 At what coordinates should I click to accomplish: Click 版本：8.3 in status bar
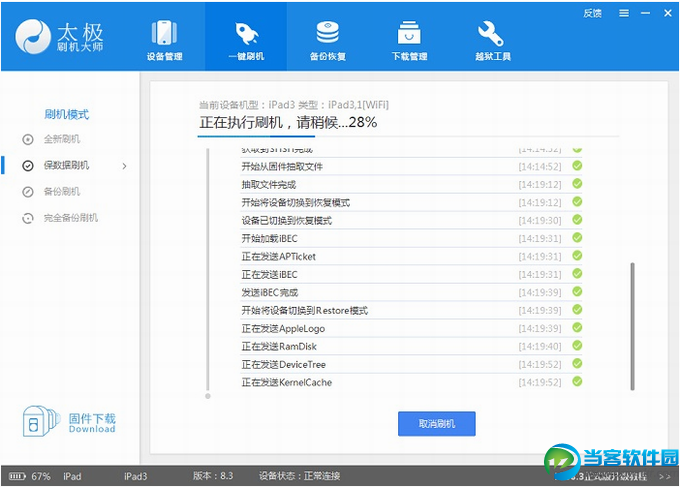coord(213,476)
